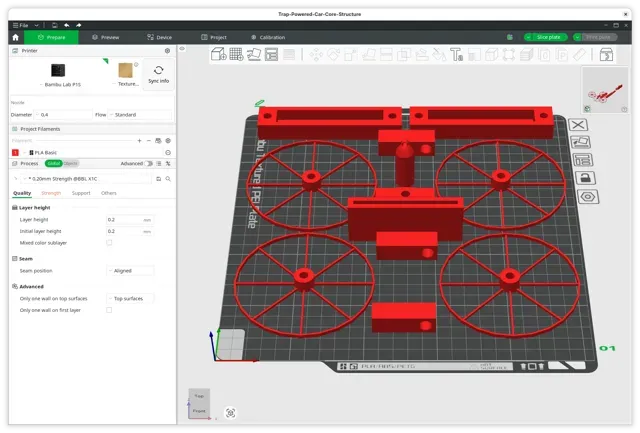Click the plate remove X icon
640x433 pixels.
pyautogui.click(x=578, y=124)
